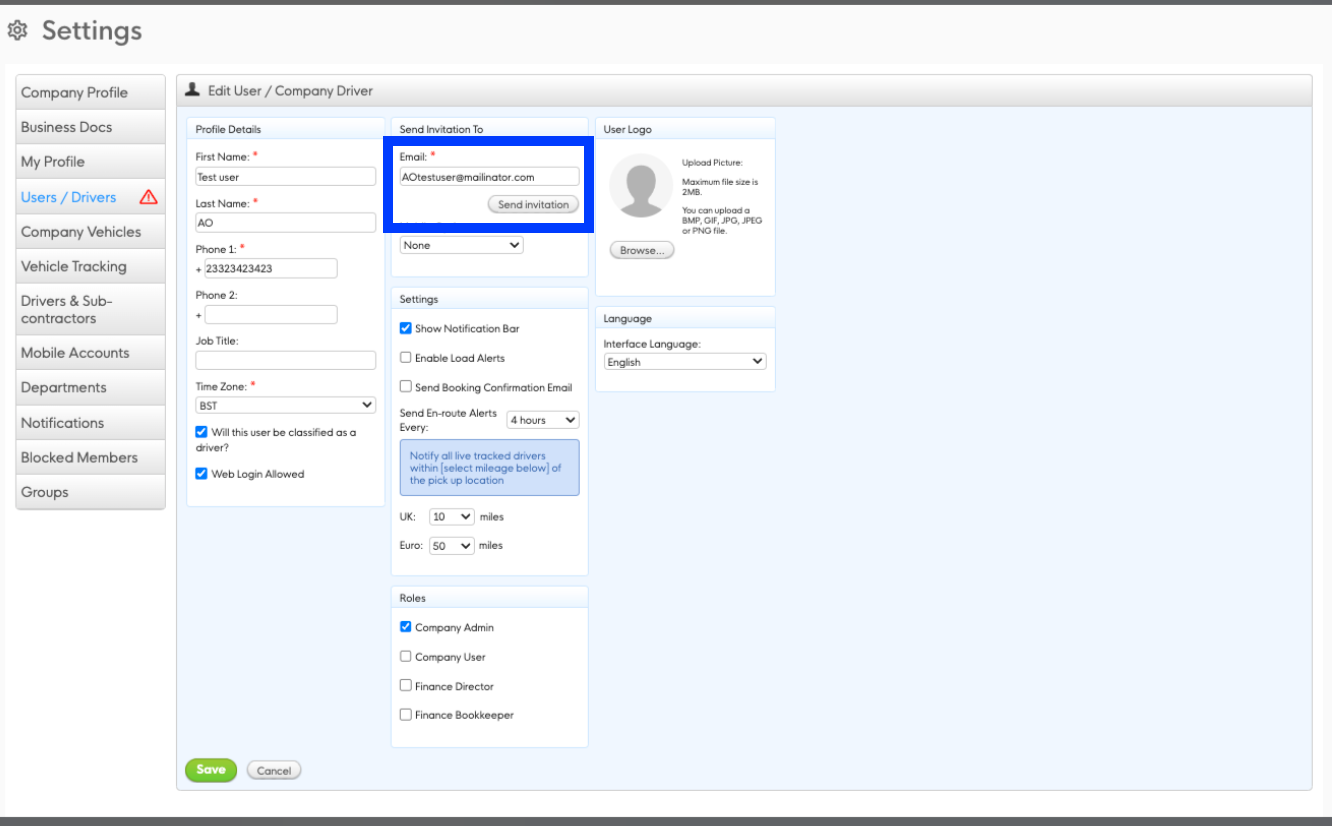The image size is (1332, 826).
Task: Open the UK miles dropdown
Action: tap(451, 517)
